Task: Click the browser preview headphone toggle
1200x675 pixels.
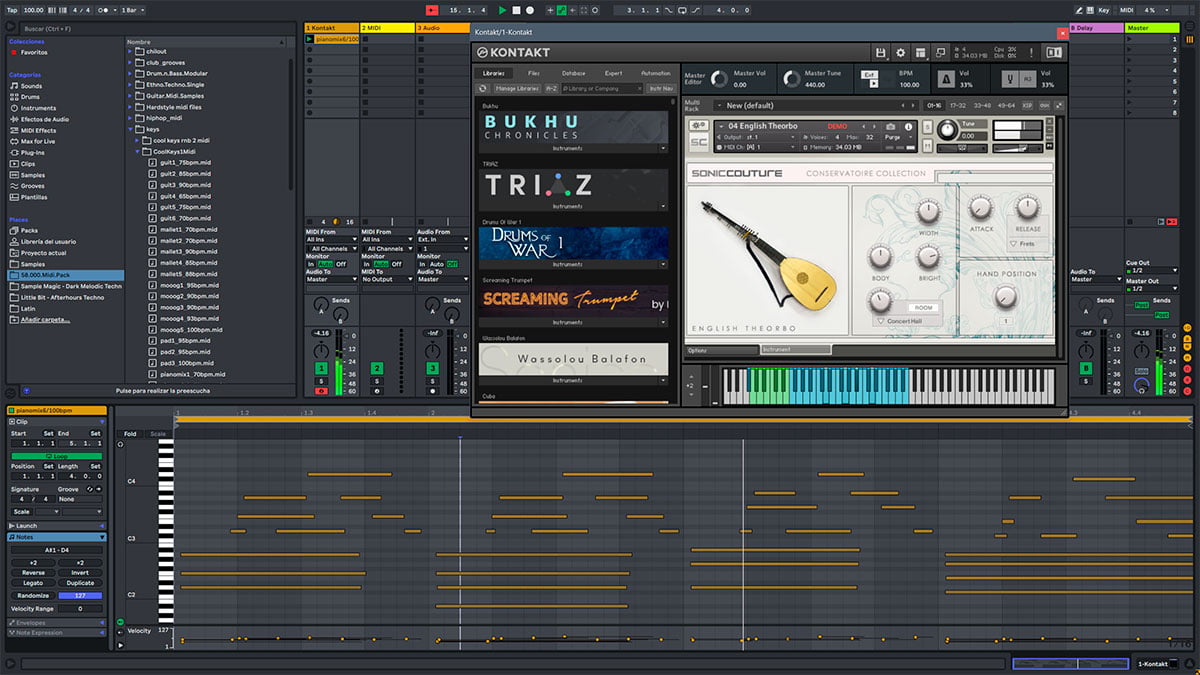Action: tap(26, 390)
